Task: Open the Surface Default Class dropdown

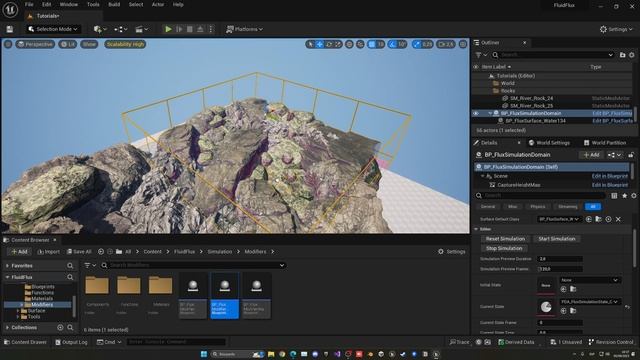Action: (x=559, y=219)
